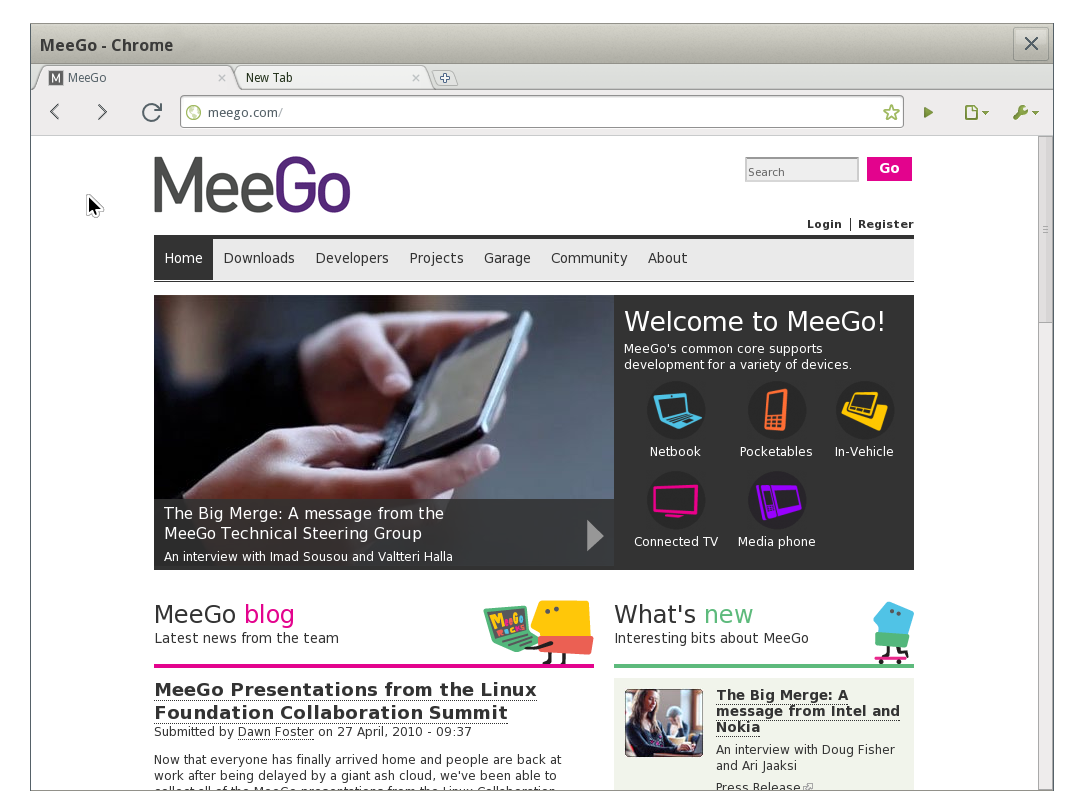Viewport: 1078px width, 810px height.
Task: Click the green go arrow beside address bar
Action: point(928,112)
